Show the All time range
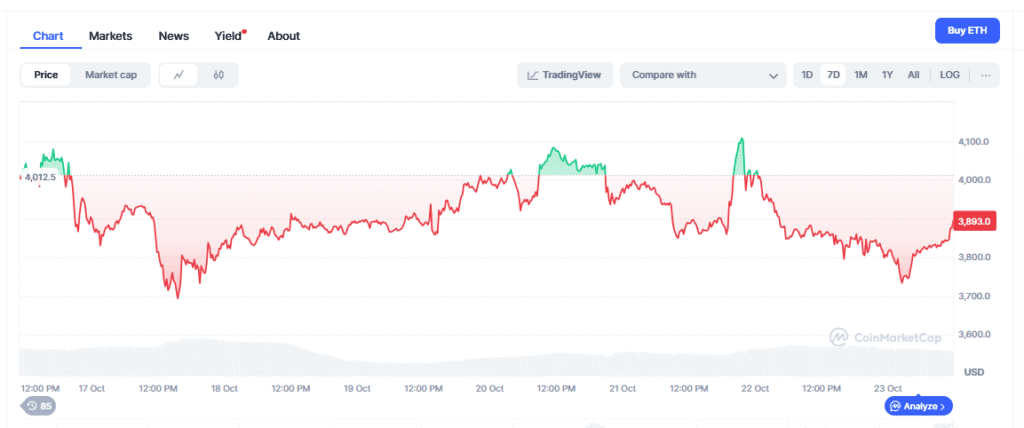Screen dimensions: 1024x428 (913, 75)
